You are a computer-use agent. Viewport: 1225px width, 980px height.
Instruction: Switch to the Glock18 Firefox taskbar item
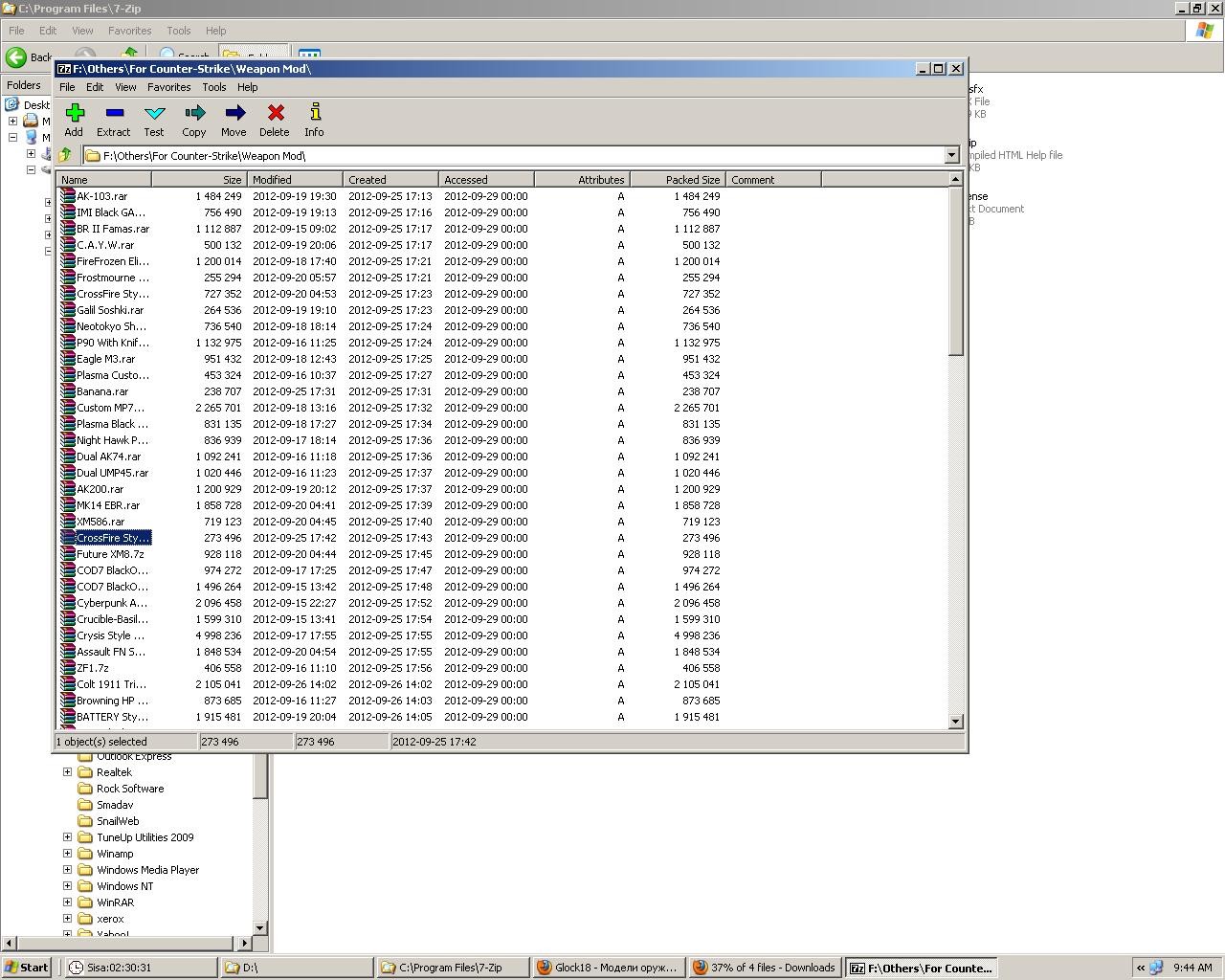[x=609, y=968]
